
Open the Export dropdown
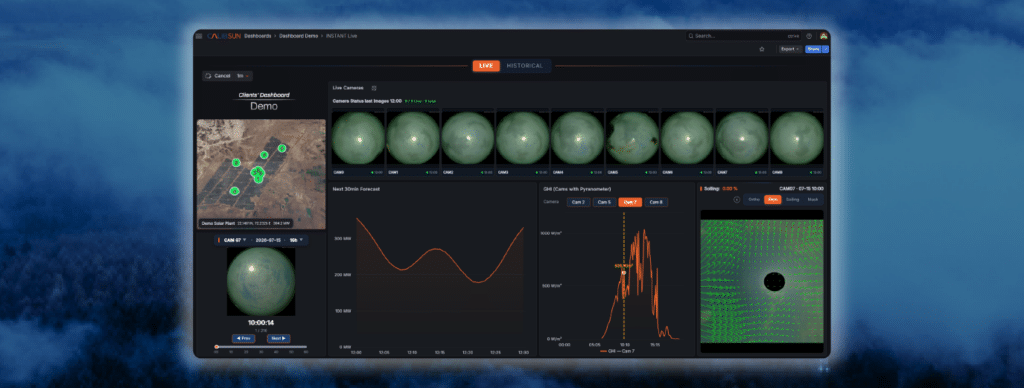(790, 49)
